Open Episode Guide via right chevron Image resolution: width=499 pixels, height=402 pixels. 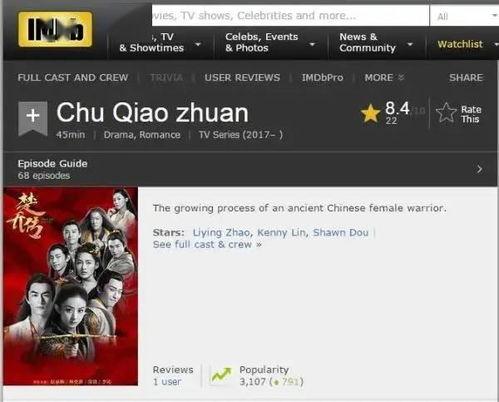click(479, 169)
